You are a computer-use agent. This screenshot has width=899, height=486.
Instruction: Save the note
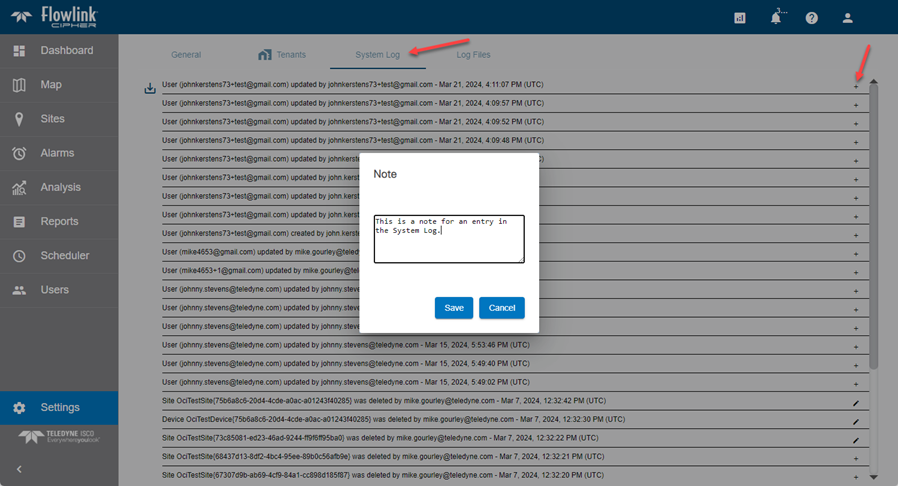click(454, 308)
